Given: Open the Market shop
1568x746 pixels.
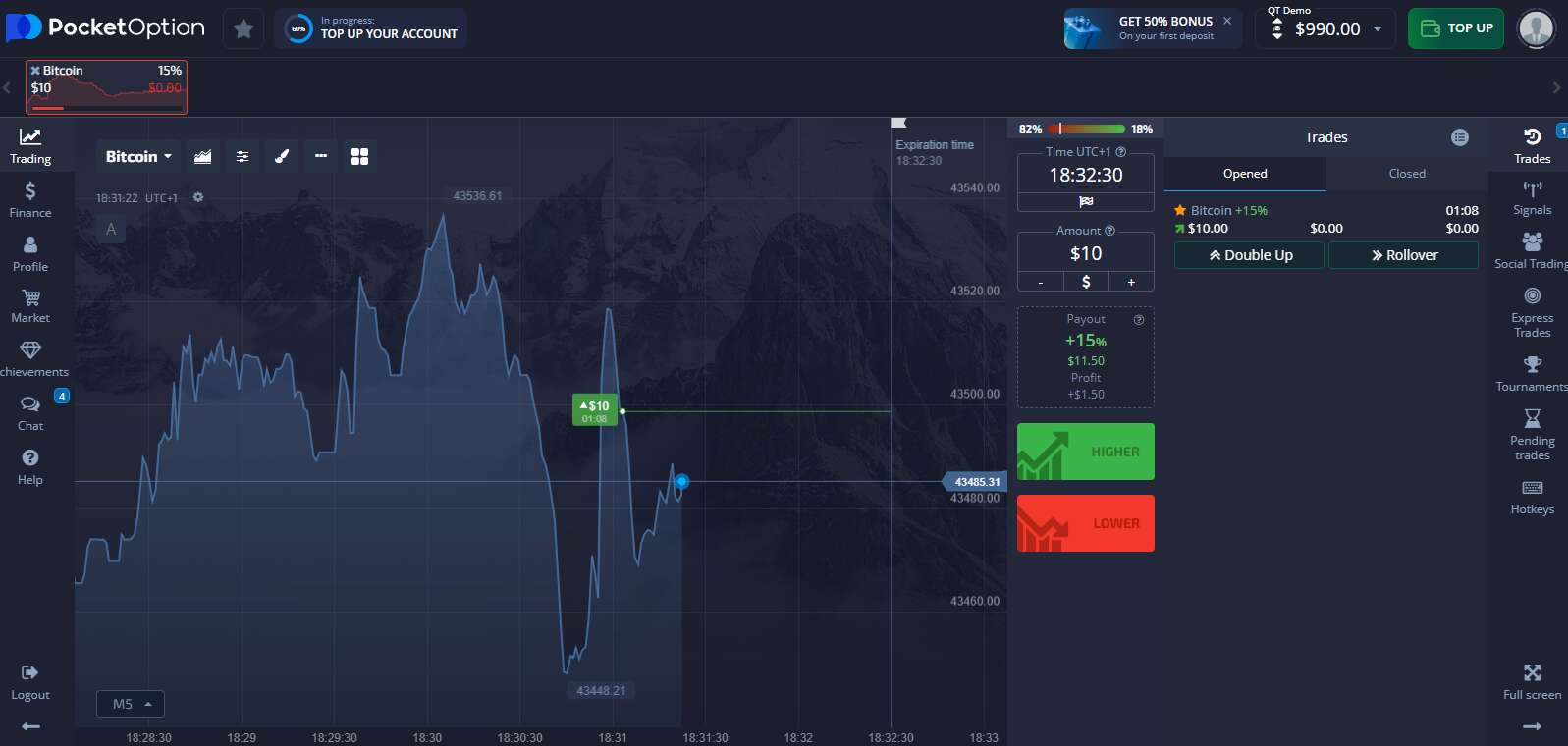Looking at the screenshot, I should [30, 306].
